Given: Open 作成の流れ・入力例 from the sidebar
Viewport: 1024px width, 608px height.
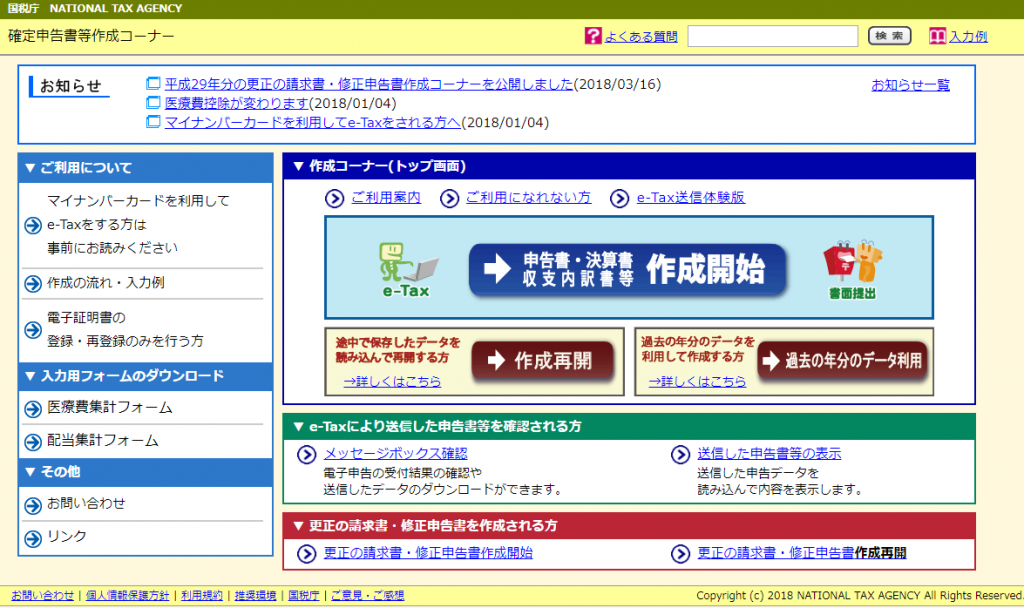Looking at the screenshot, I should pyautogui.click(x=105, y=283).
